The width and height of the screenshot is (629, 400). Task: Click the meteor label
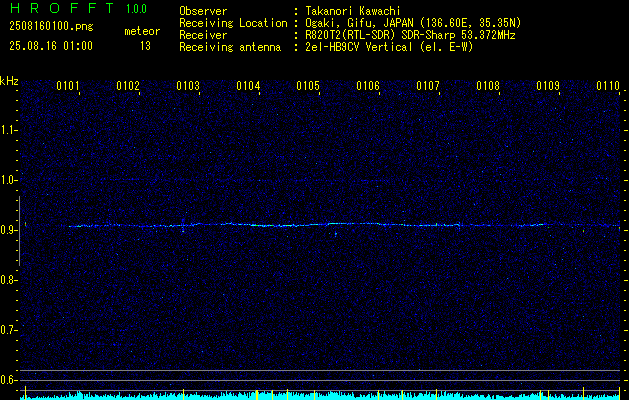[x=142, y=31]
